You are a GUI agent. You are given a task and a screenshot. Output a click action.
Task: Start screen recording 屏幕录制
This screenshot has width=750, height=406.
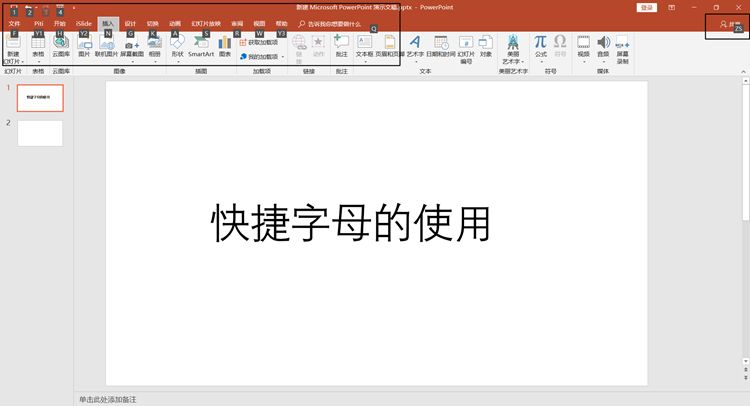click(622, 49)
